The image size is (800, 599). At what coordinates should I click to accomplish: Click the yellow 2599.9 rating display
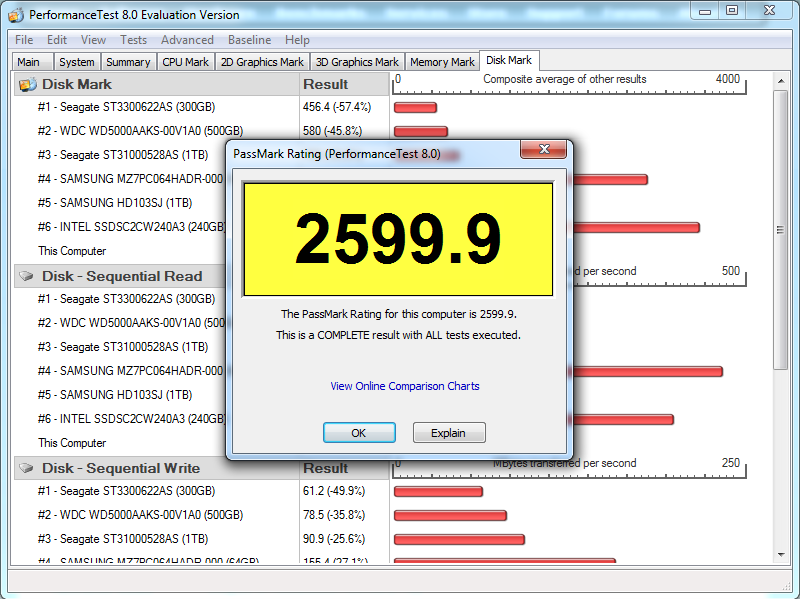click(x=398, y=239)
